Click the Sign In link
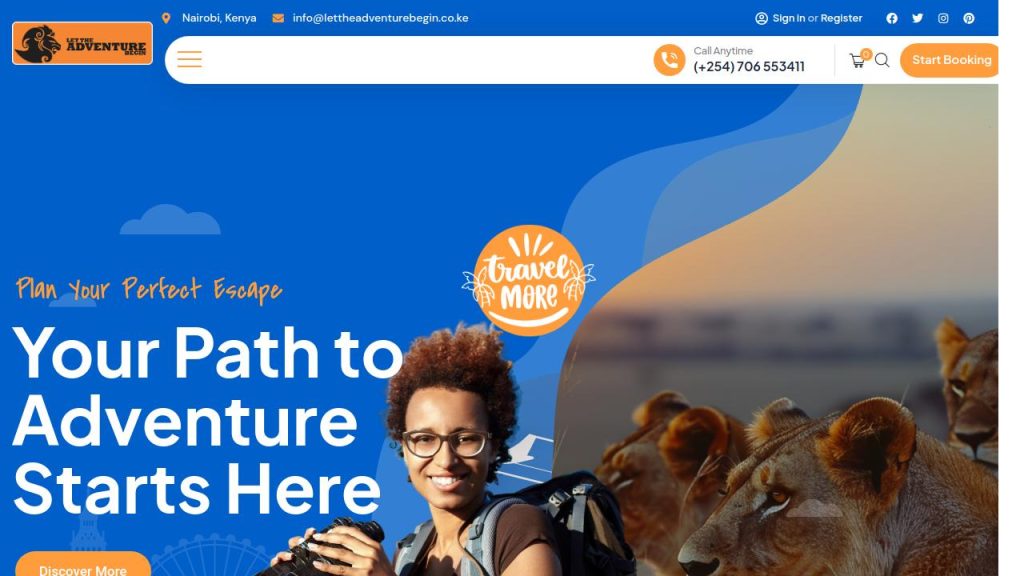Image resolution: width=1024 pixels, height=576 pixels. tap(789, 18)
